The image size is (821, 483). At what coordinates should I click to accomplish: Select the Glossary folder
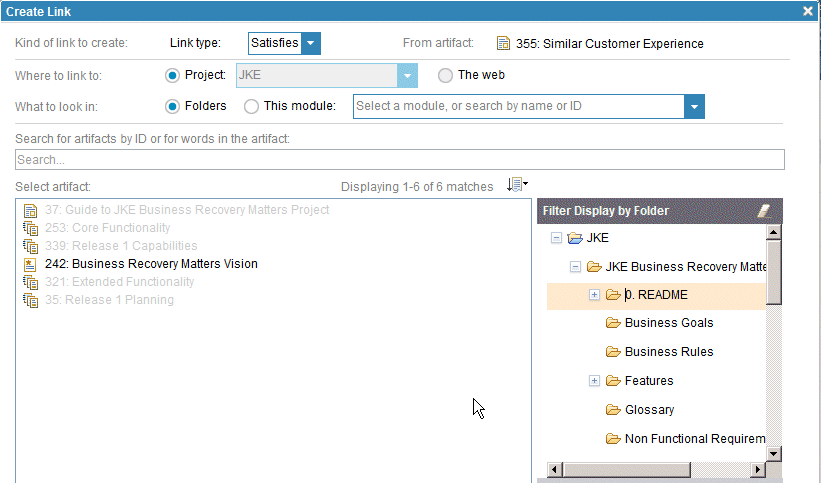click(x=650, y=410)
